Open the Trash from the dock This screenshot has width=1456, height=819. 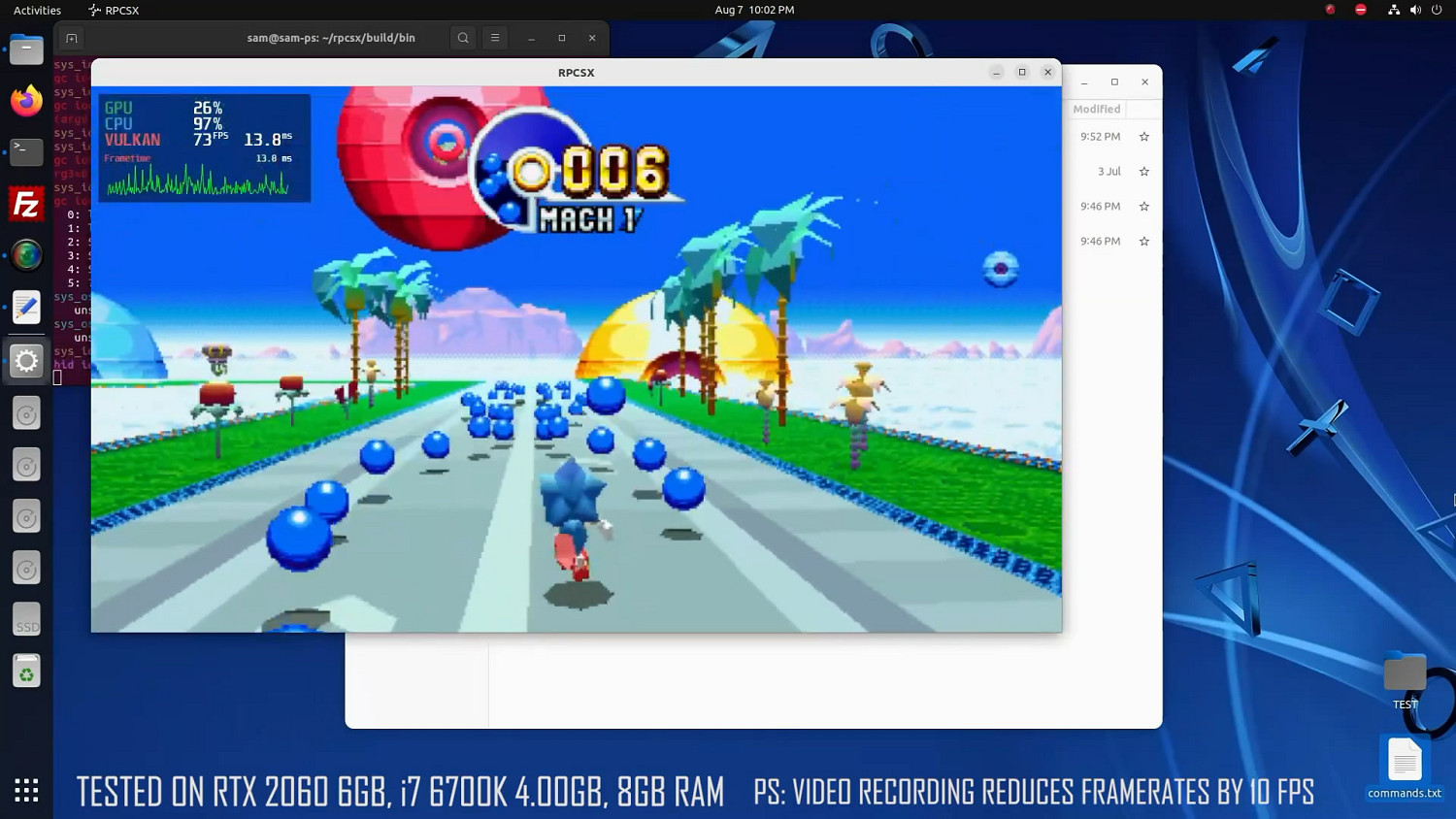26,672
